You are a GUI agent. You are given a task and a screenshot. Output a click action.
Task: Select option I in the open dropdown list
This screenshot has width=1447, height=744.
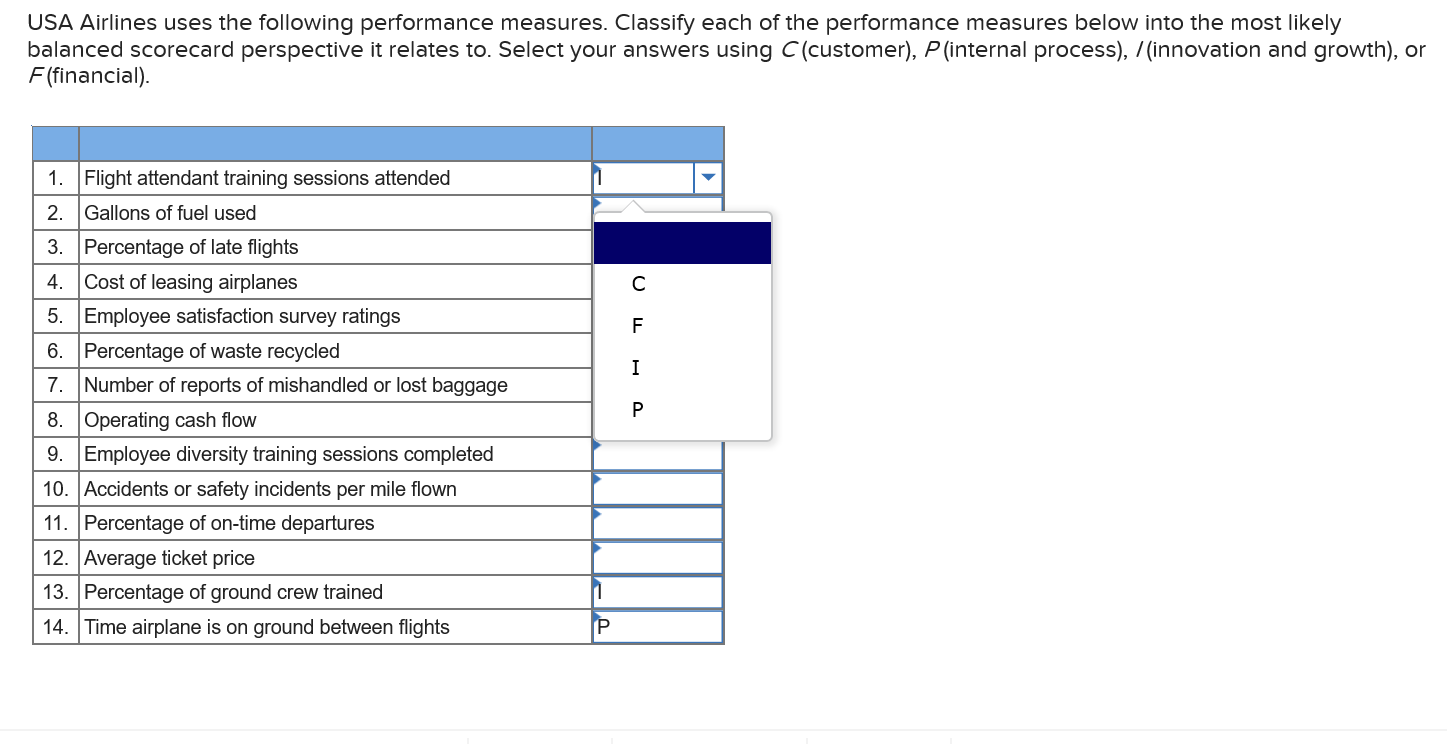pyautogui.click(x=637, y=367)
